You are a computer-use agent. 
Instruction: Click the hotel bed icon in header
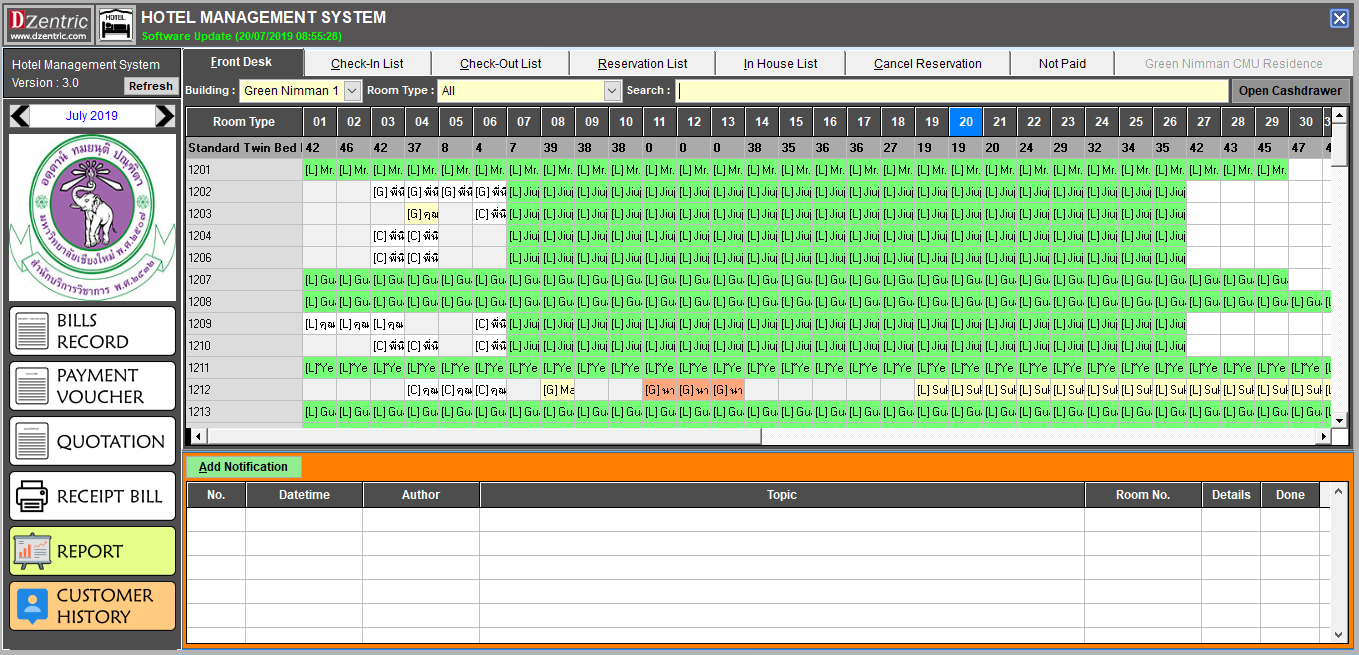116,24
